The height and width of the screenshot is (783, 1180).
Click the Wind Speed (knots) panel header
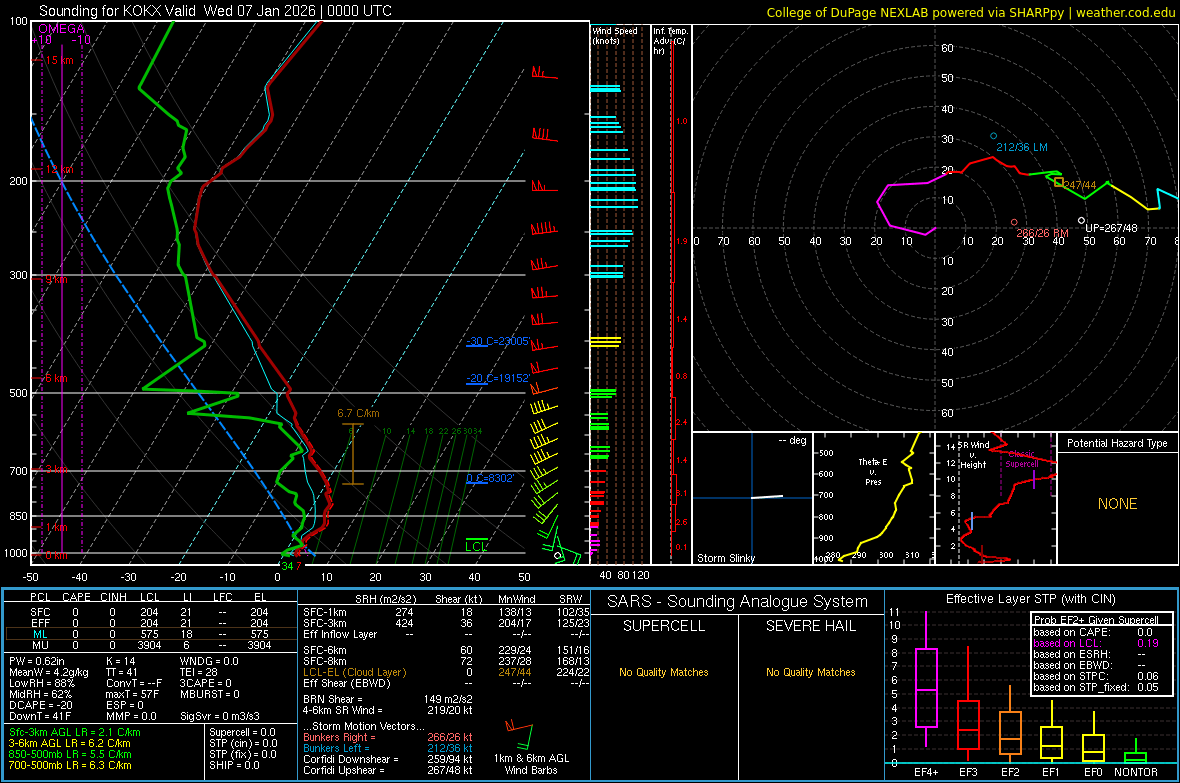[x=614, y=35]
